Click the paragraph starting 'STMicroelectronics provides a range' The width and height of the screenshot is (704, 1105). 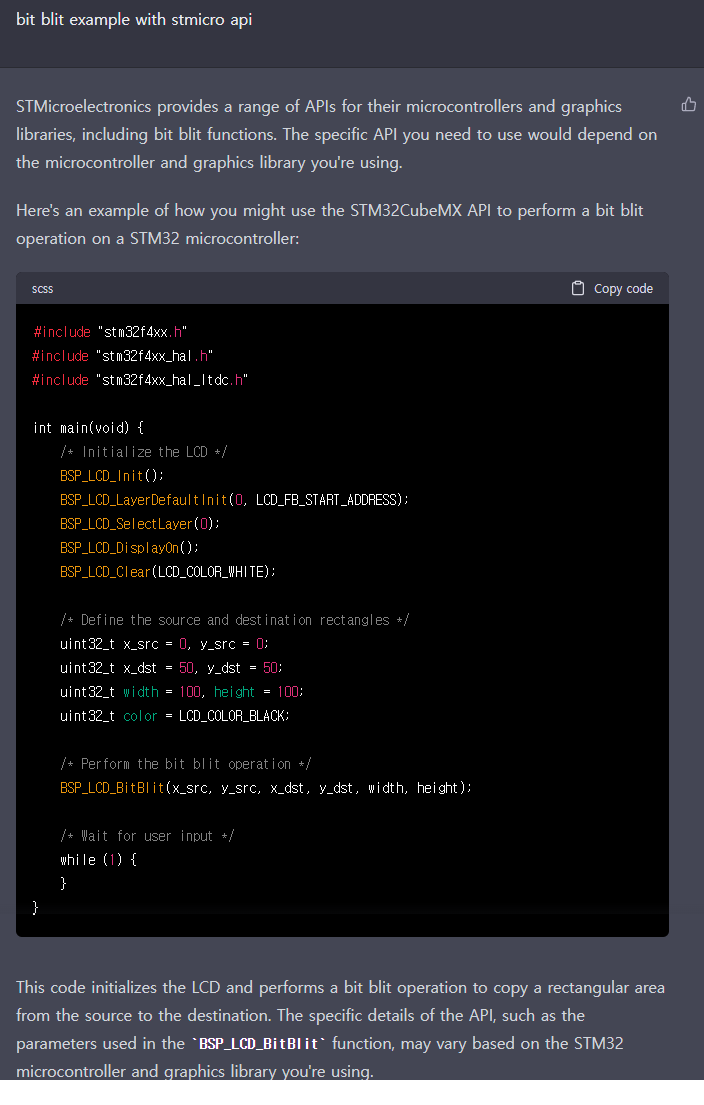(x=337, y=135)
